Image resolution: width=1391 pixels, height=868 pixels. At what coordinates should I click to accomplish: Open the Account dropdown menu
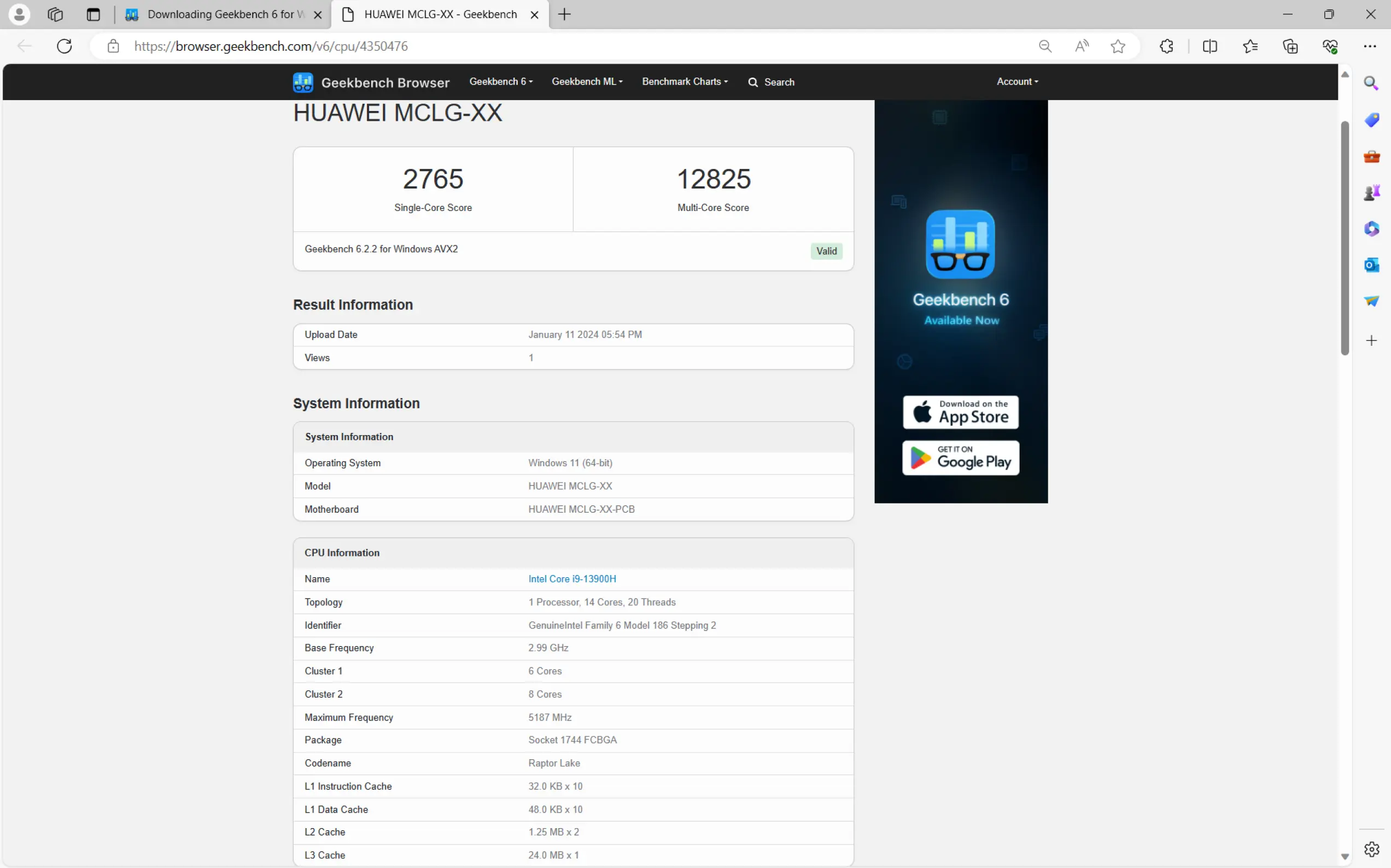pos(1016,81)
